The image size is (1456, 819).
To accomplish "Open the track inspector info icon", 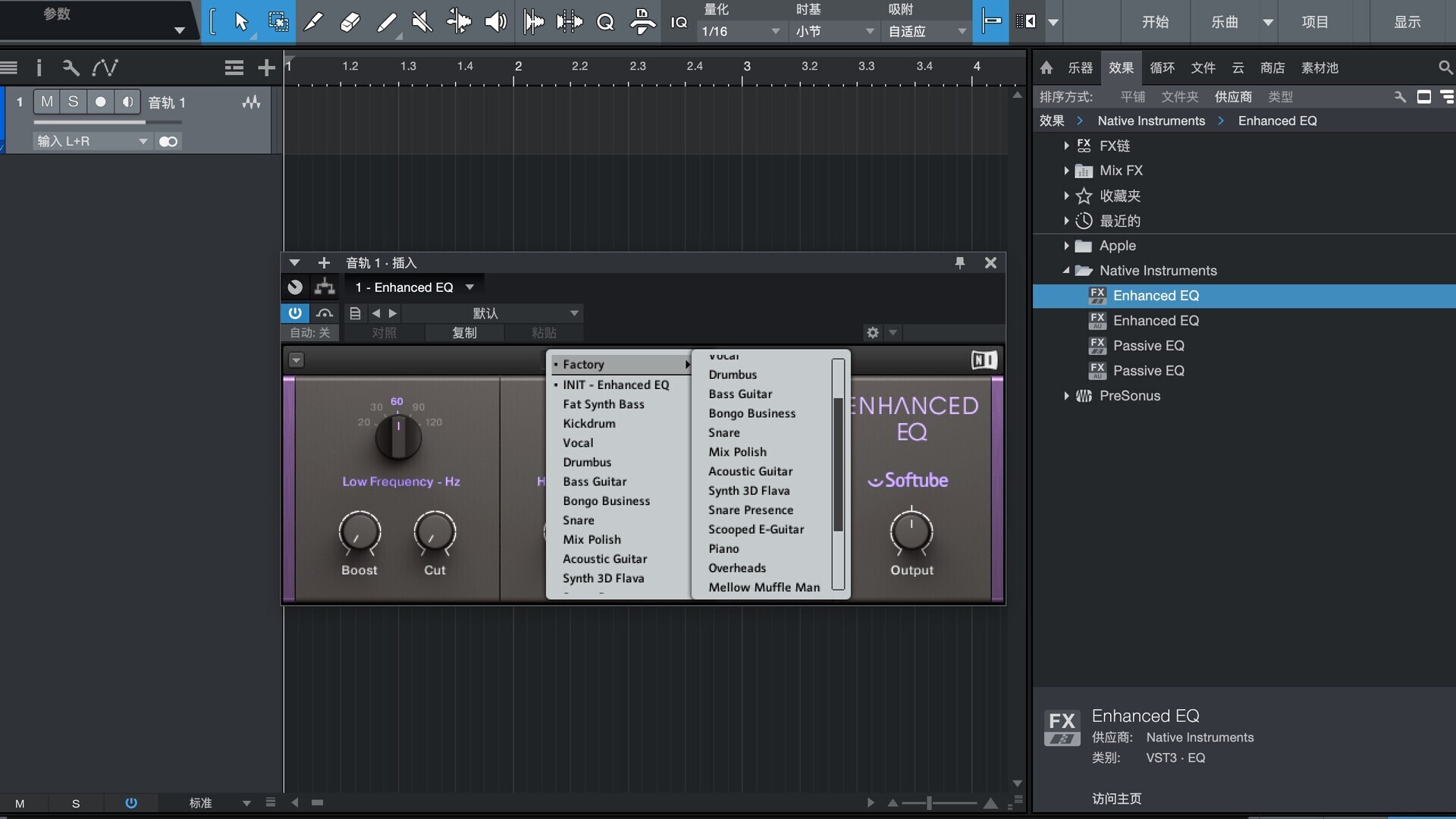I will pos(39,67).
